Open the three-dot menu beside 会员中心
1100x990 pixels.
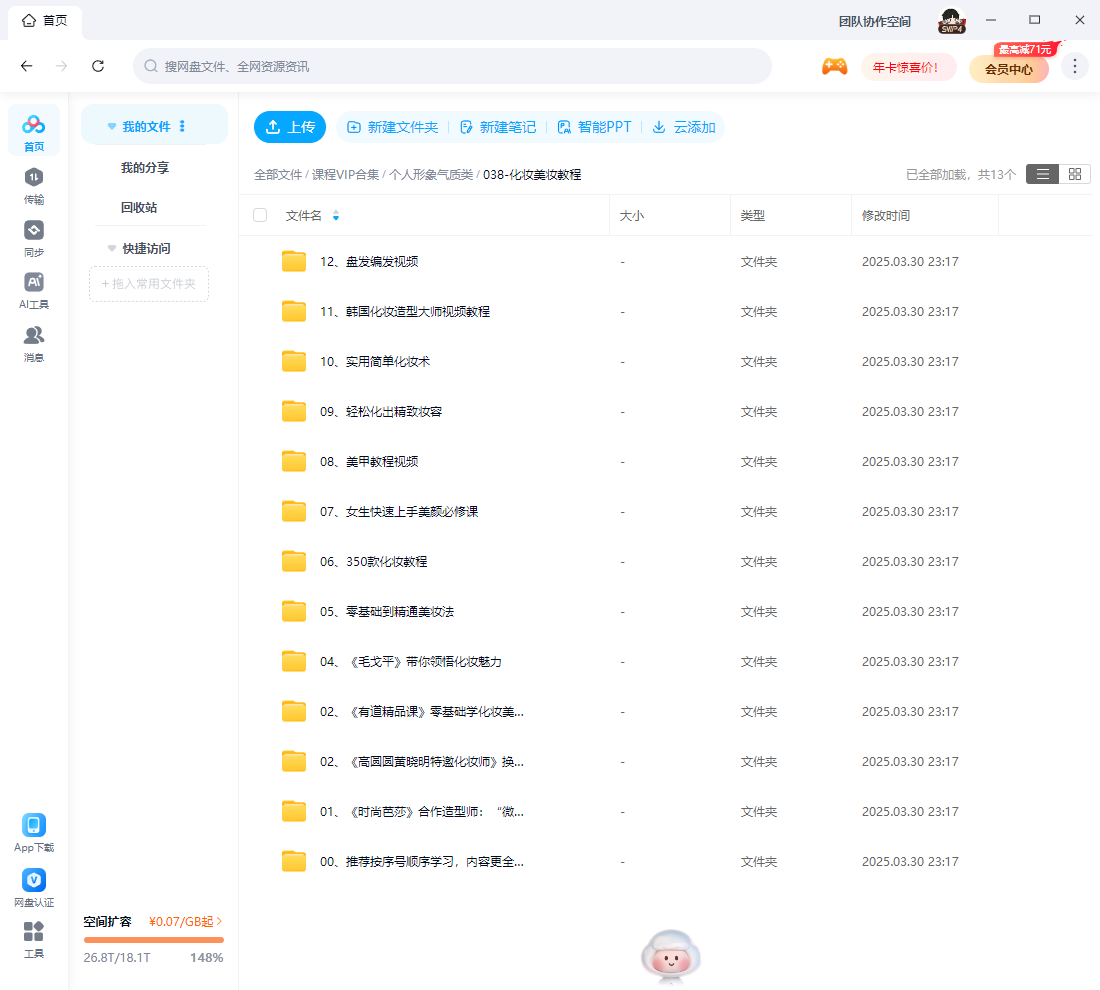tap(1074, 66)
